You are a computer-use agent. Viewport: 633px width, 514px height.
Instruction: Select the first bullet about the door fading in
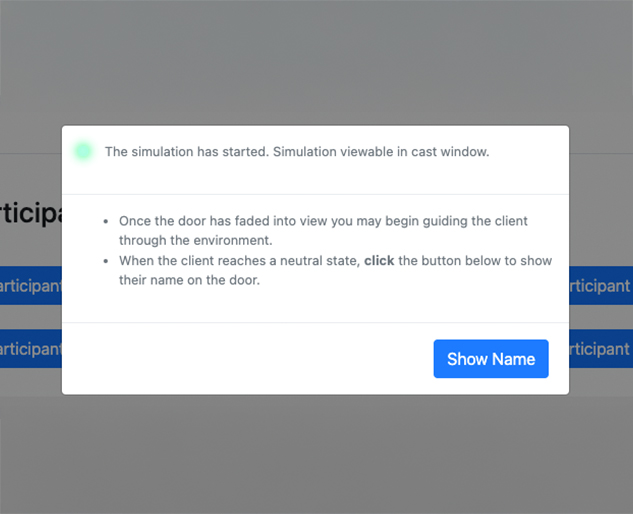coord(322,230)
